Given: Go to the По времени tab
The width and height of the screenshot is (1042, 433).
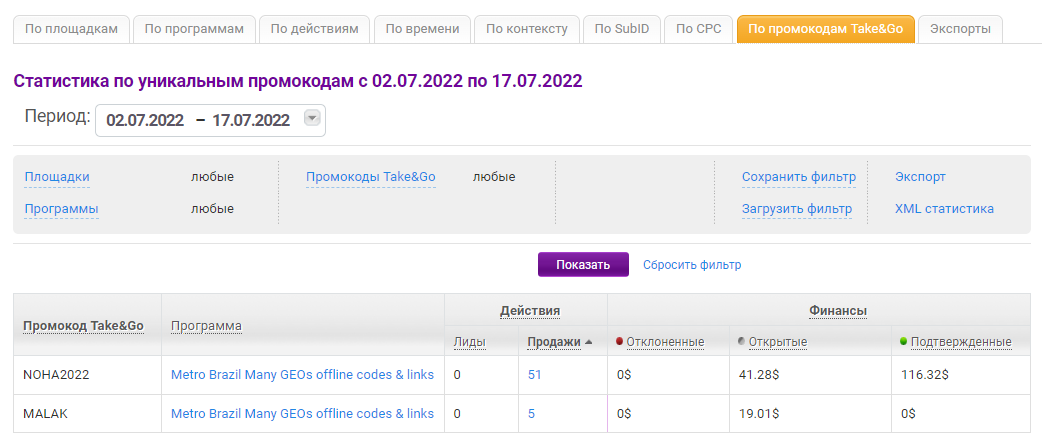Looking at the screenshot, I should point(422,29).
